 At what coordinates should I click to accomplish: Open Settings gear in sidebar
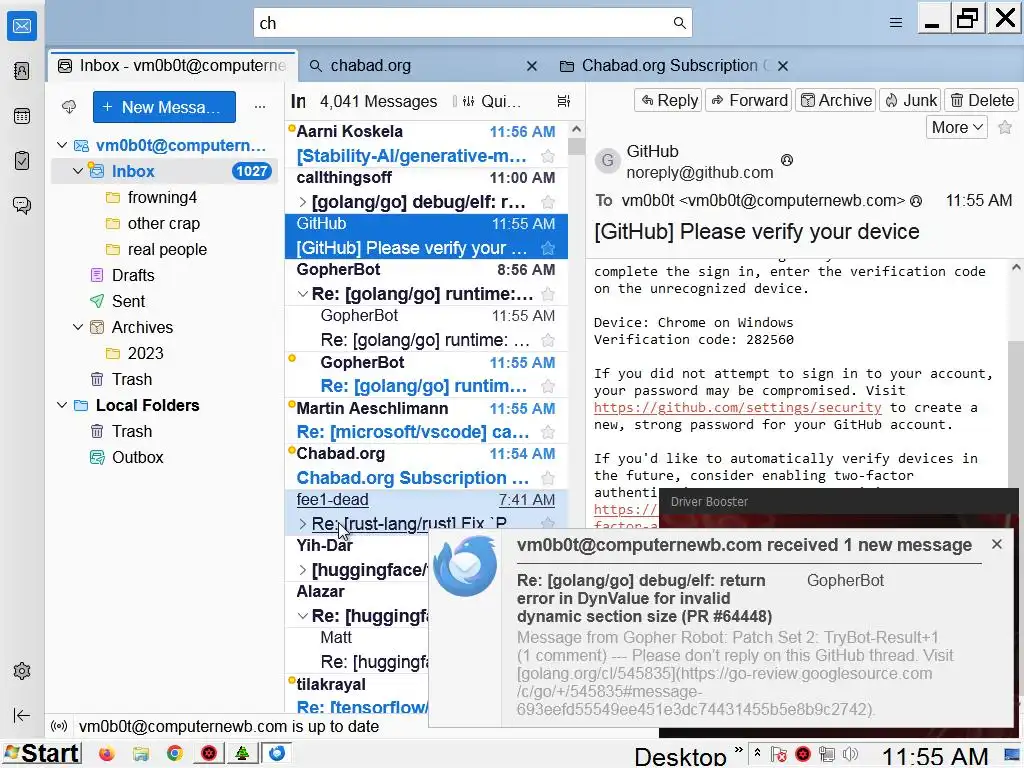[22, 671]
